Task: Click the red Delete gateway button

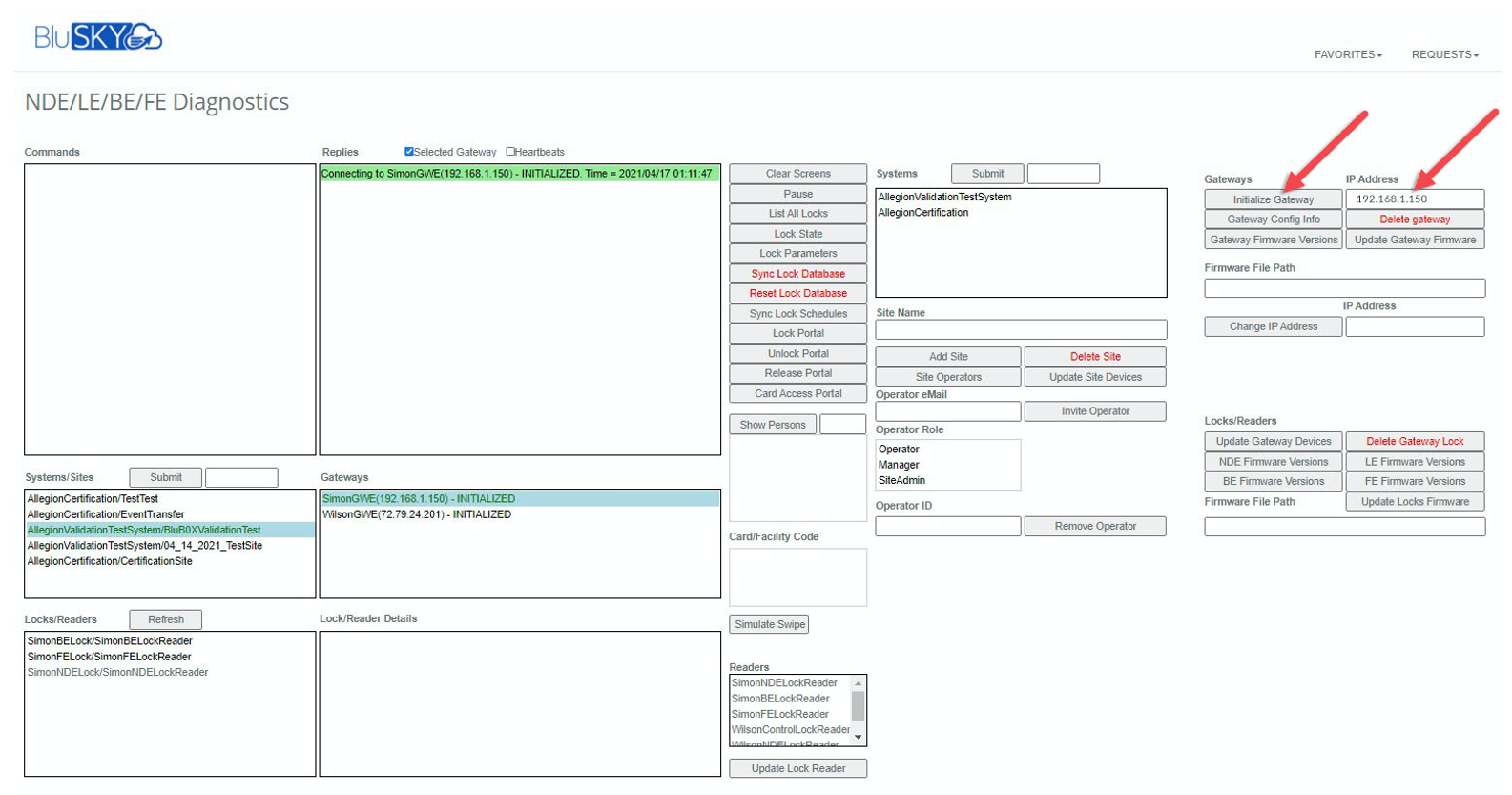Action: click(1414, 220)
